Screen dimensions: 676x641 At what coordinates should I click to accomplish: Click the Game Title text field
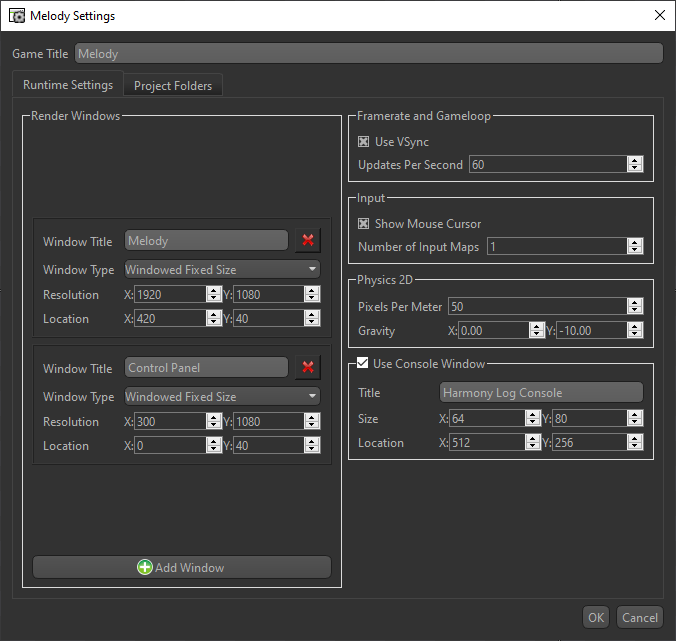coord(369,53)
